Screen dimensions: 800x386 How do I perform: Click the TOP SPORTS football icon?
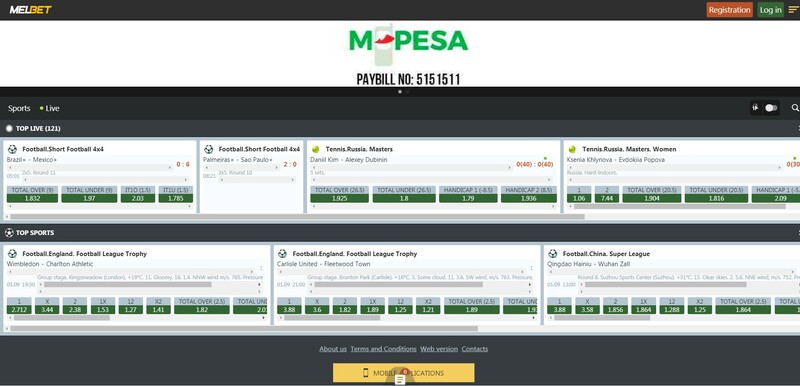[x=9, y=233]
